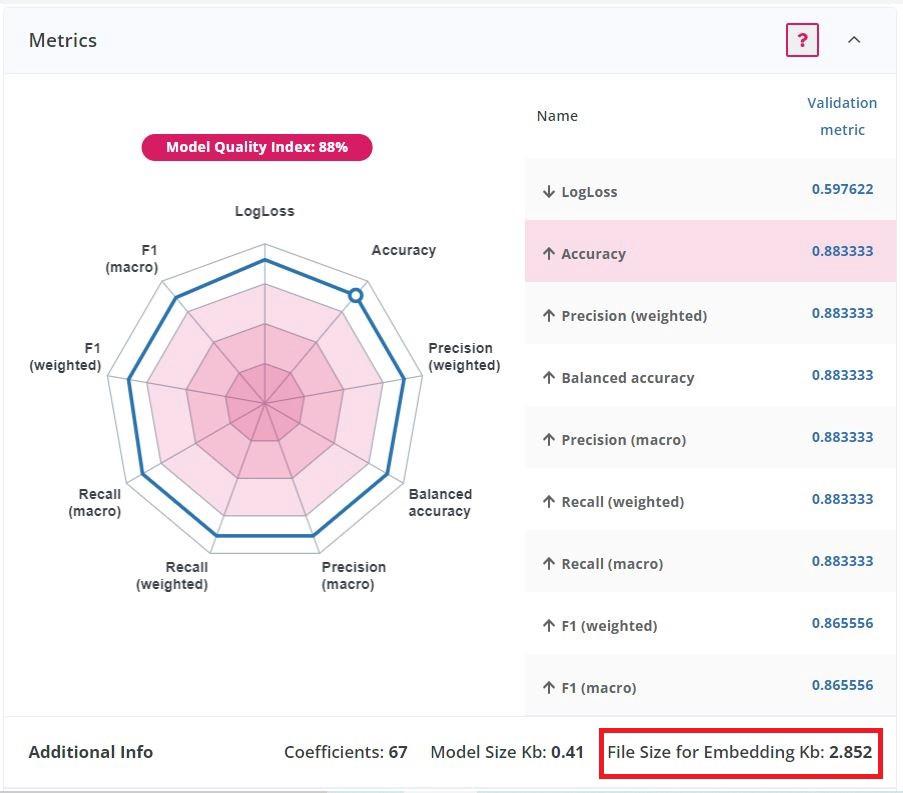Click the Validation metric column header
The height and width of the screenshot is (793, 903).
click(x=842, y=116)
